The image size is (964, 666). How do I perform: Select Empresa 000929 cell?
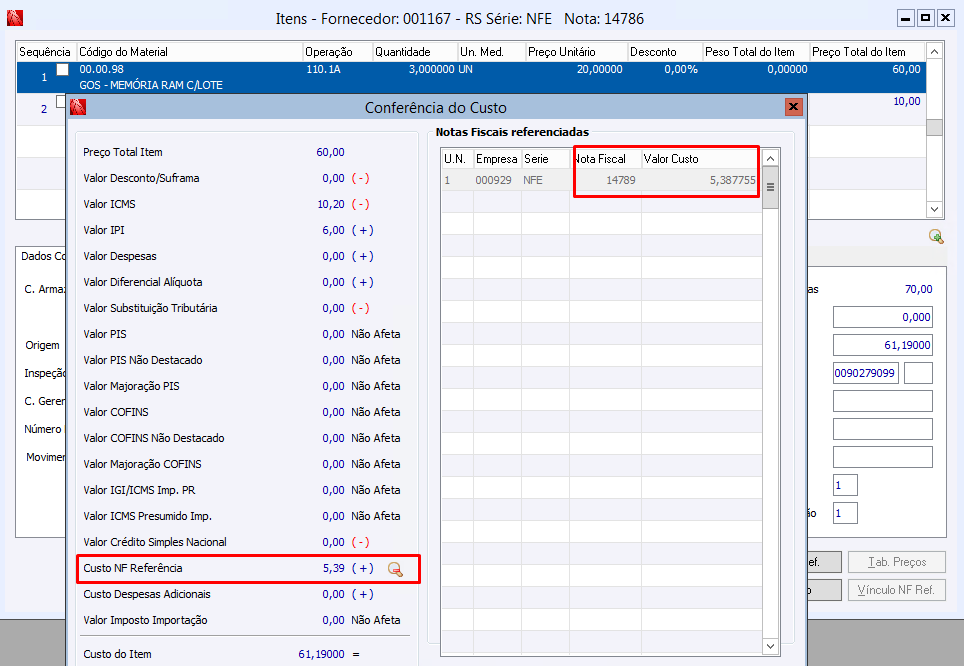497,180
